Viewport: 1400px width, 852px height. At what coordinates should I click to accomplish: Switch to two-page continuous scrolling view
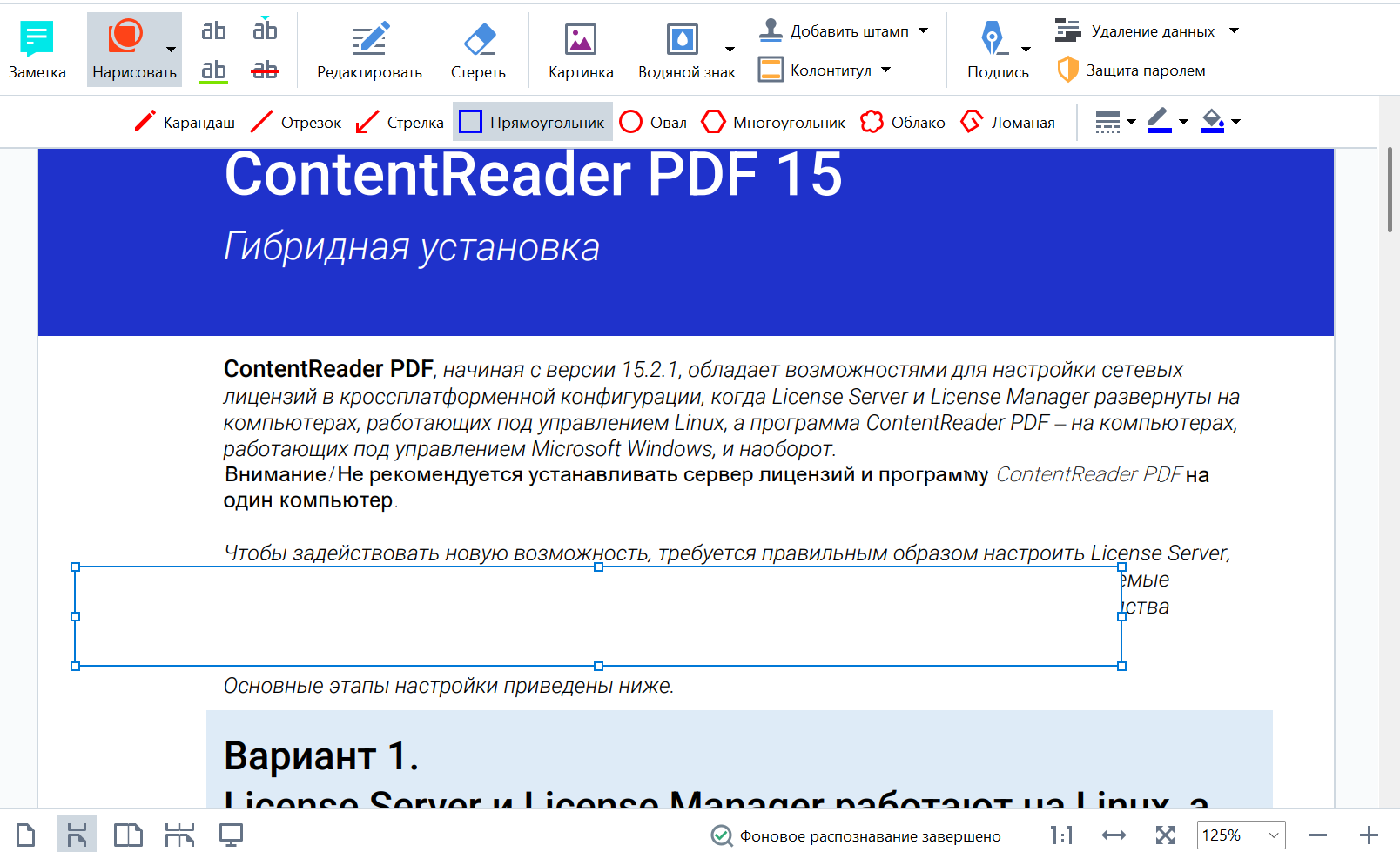[x=179, y=835]
